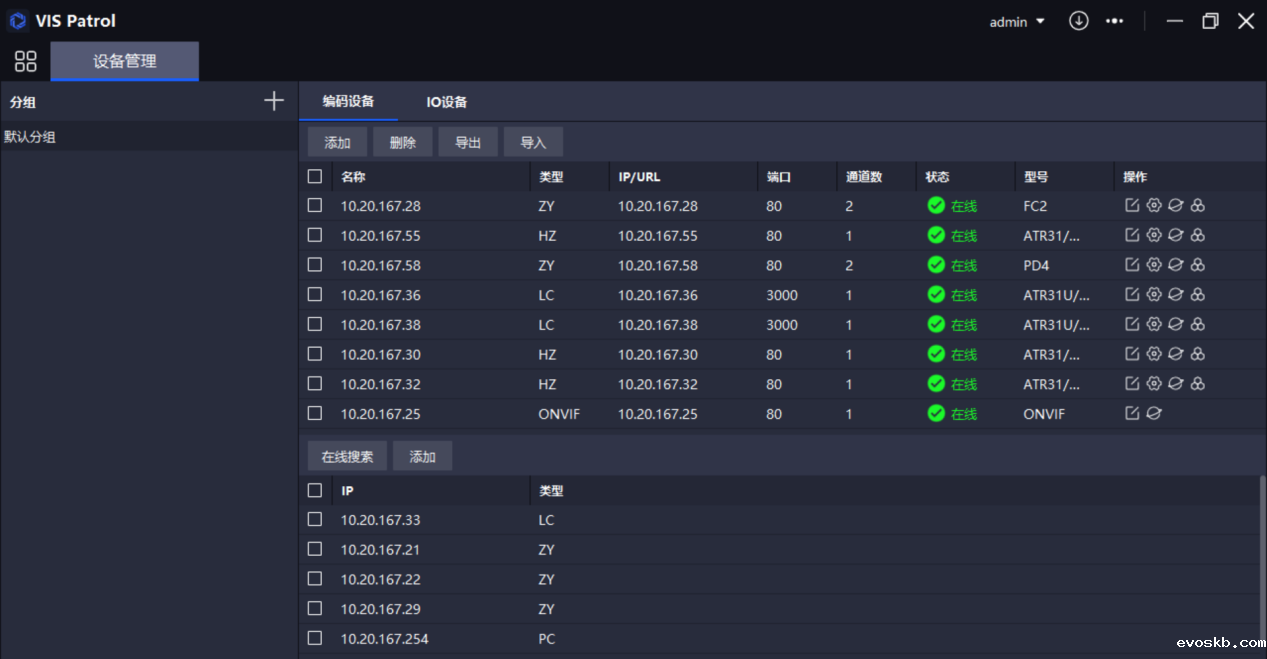Open gear settings icon for device 10.20.167.55
Screen dimensions: 1267x659
(x=1154, y=236)
